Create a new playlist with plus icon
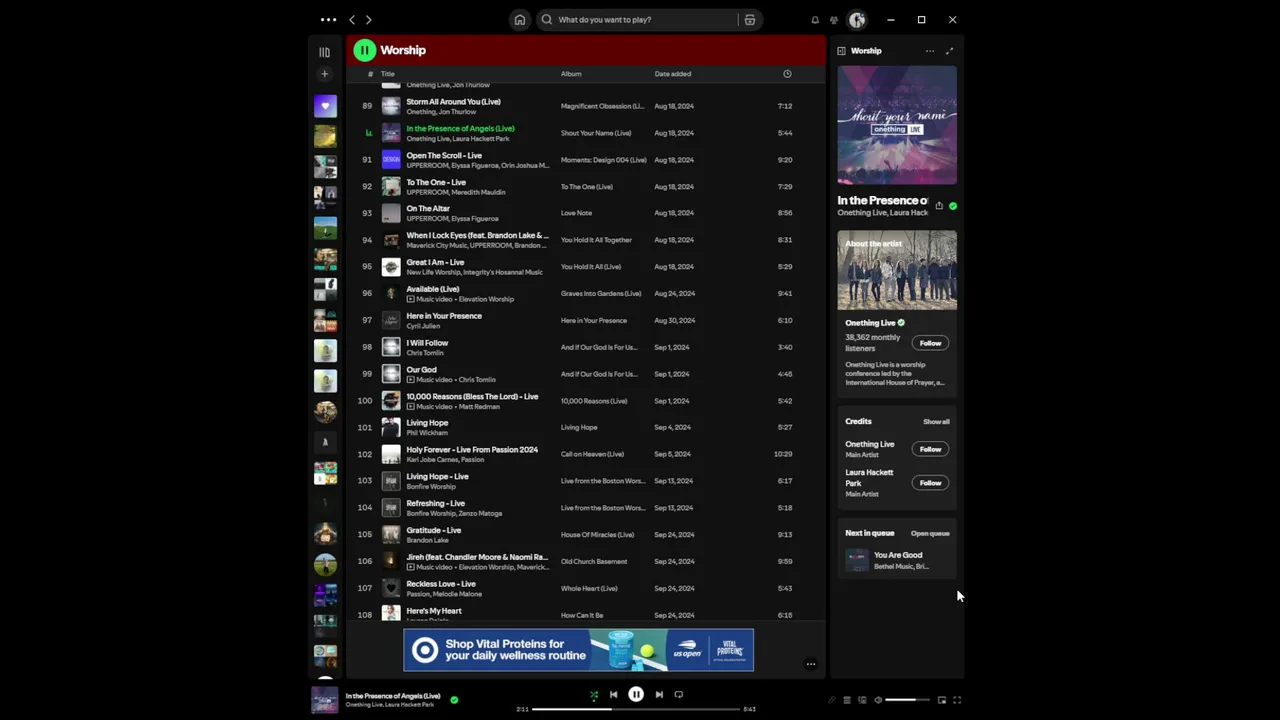The width and height of the screenshot is (1280, 720). click(x=324, y=74)
